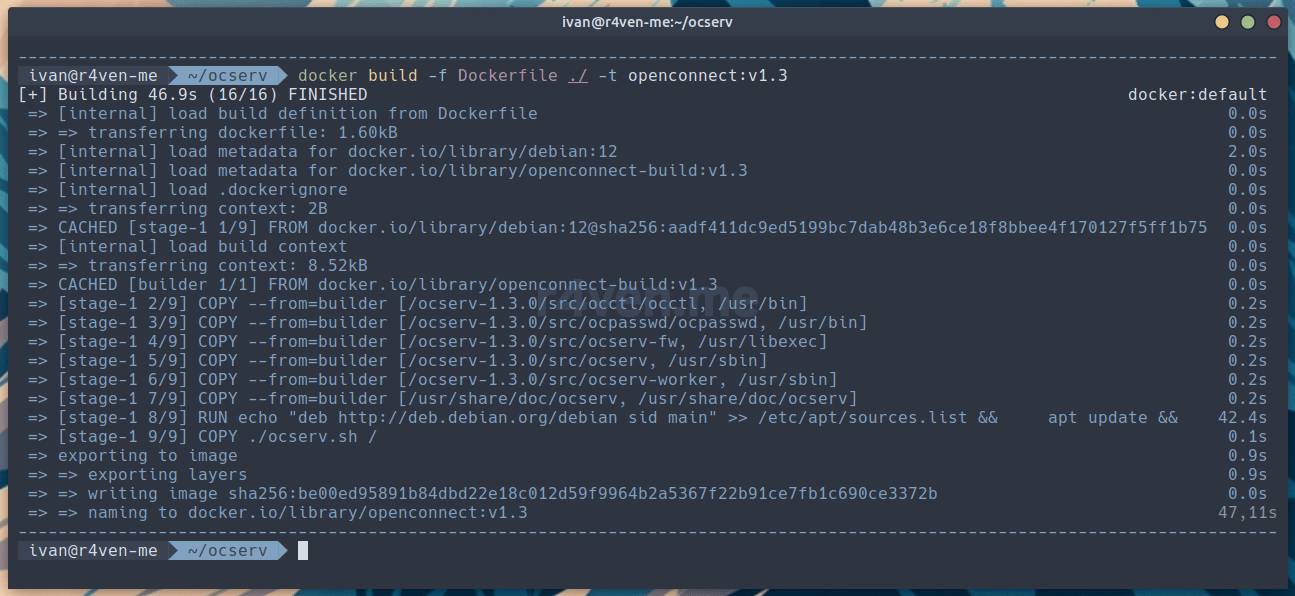
Task: Click the openconnect:v1.3 tag in the command
Action: (707, 76)
